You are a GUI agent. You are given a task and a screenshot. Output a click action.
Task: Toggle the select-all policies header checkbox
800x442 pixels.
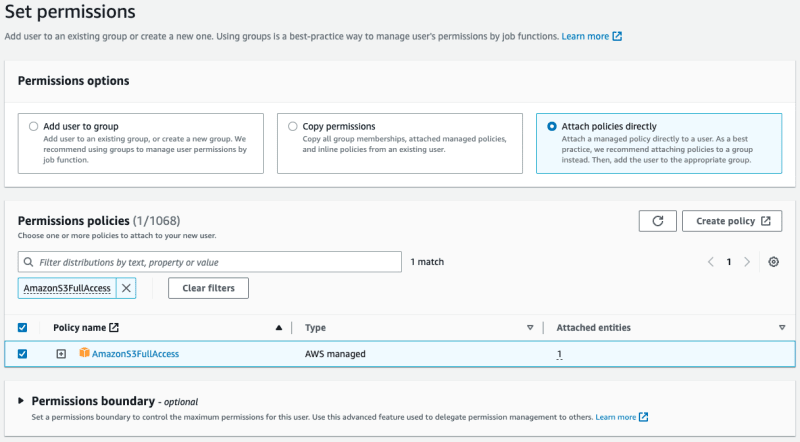22,328
